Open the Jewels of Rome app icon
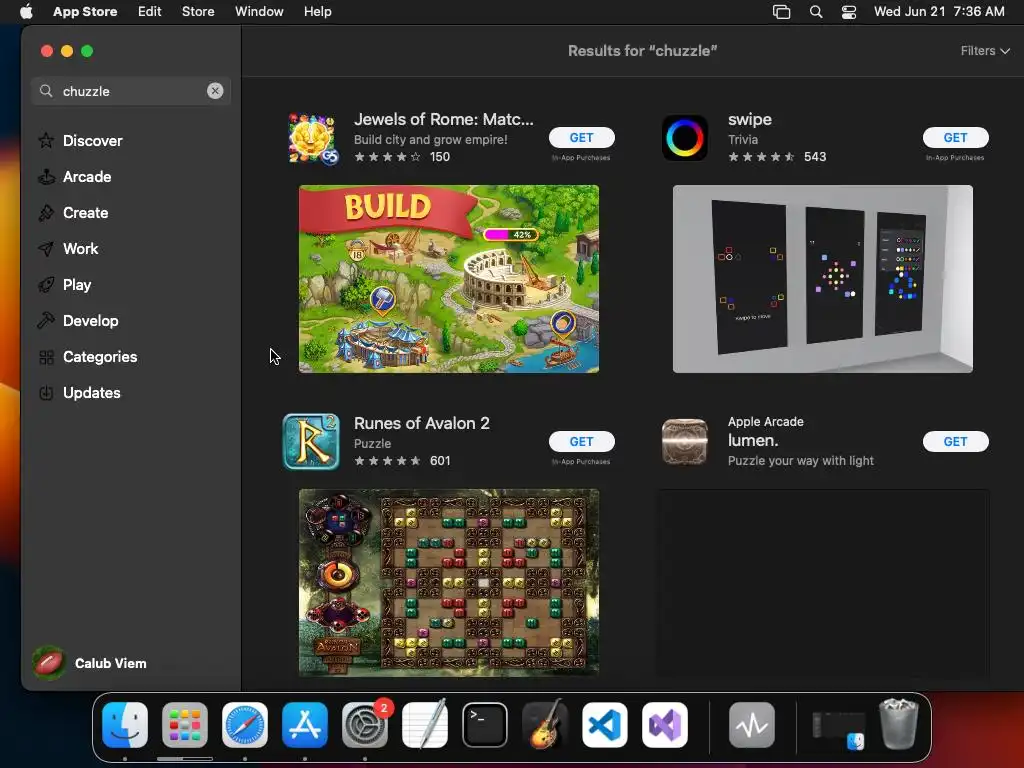 [x=313, y=138]
